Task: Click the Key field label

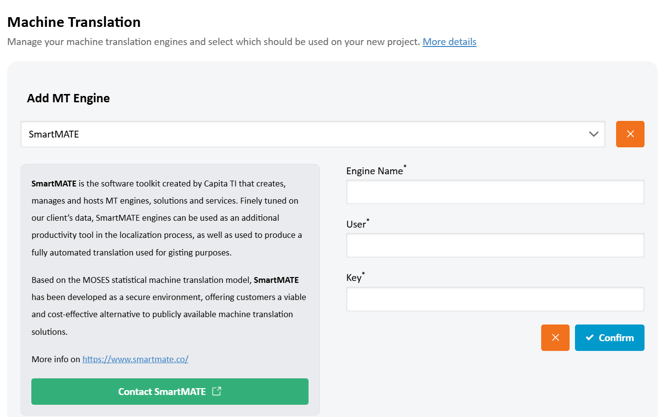Action: click(354, 278)
